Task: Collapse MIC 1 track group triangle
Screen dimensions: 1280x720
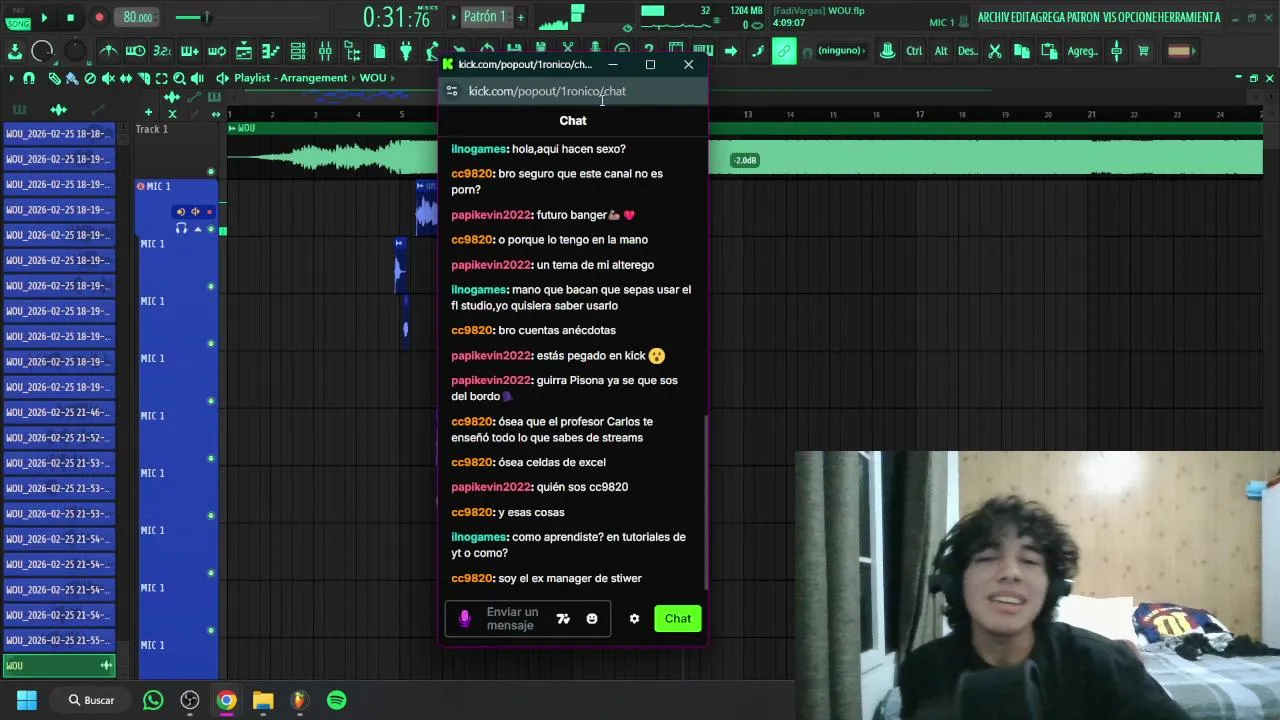Action: (x=197, y=229)
